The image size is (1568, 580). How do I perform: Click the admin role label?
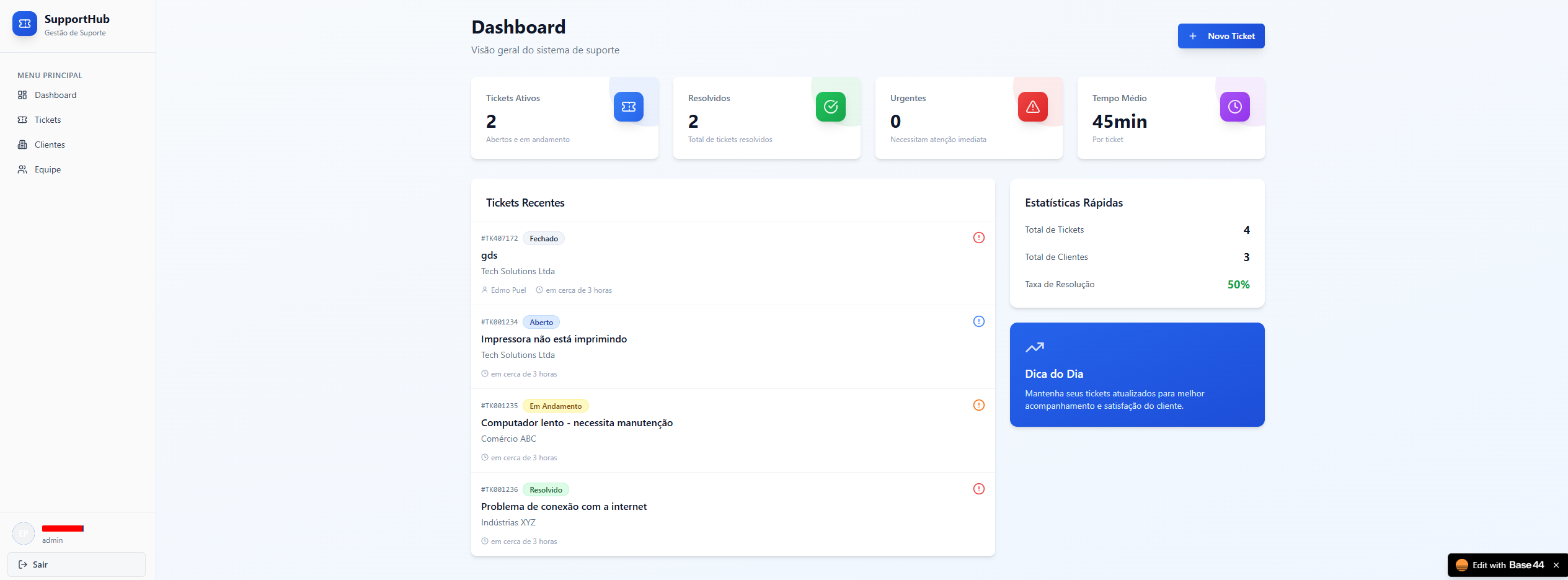52,540
